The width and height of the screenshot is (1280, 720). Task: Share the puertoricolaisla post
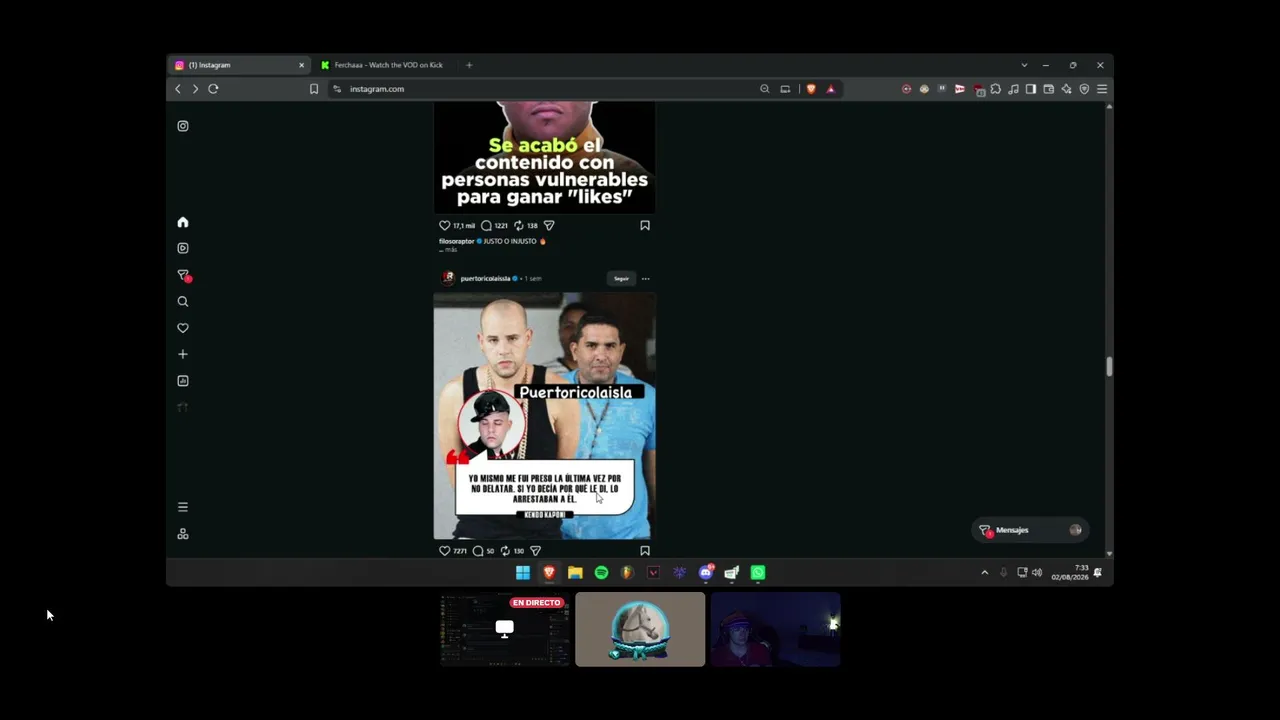536,551
